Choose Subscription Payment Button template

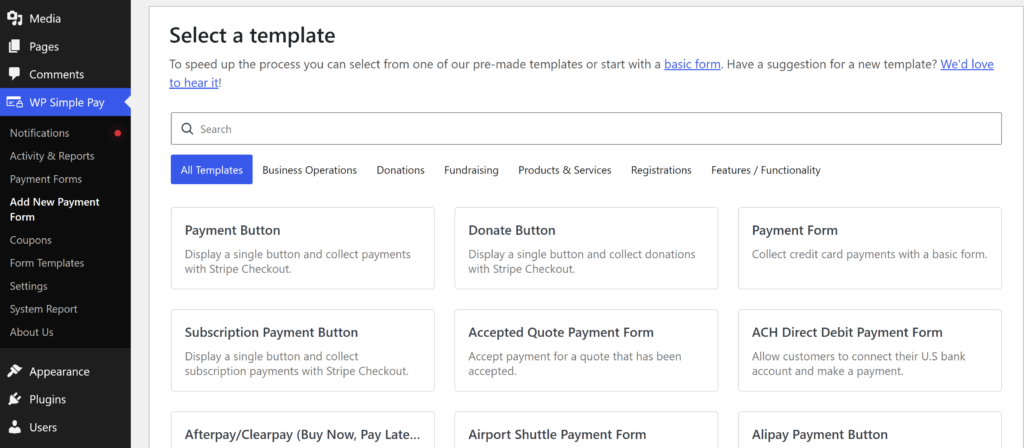tap(302, 350)
